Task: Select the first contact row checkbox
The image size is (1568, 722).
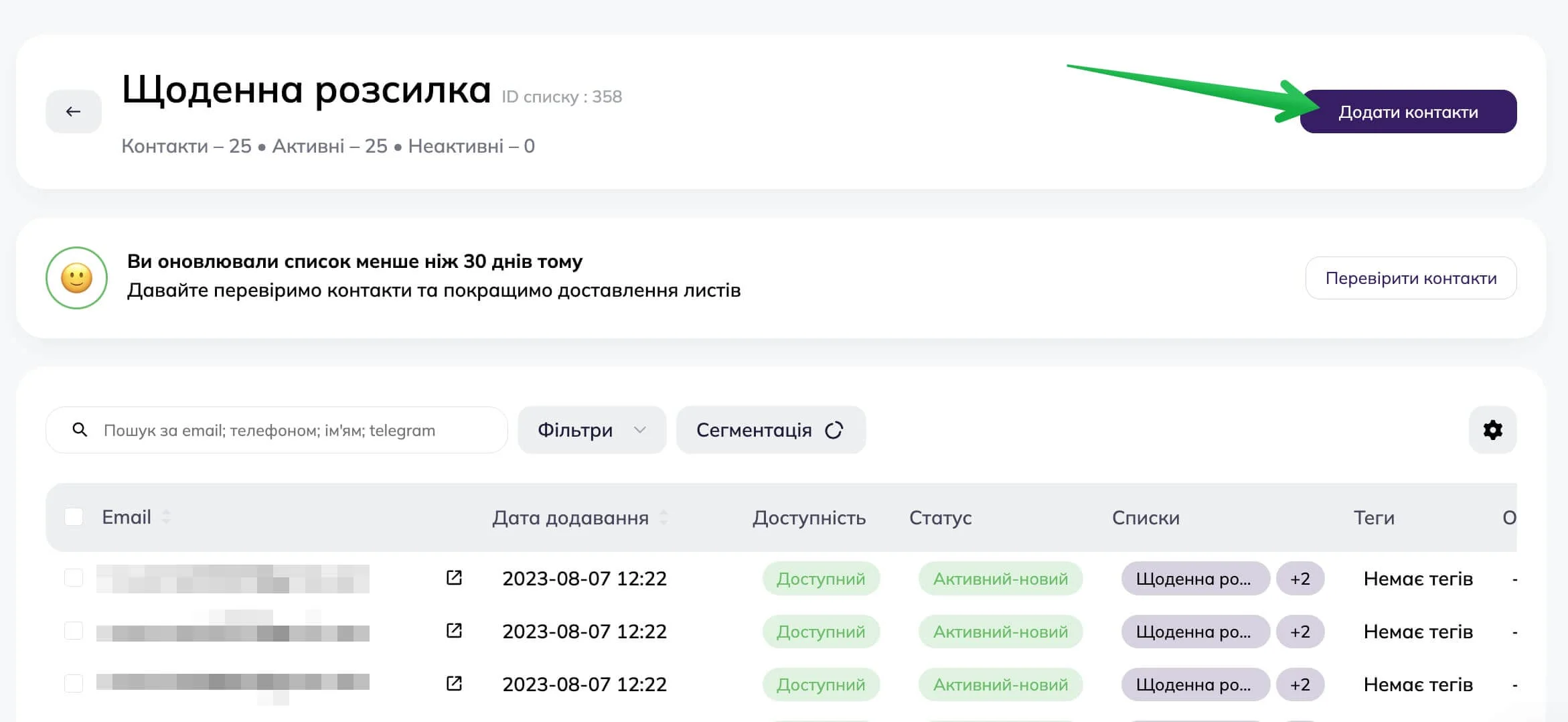Action: pos(74,578)
